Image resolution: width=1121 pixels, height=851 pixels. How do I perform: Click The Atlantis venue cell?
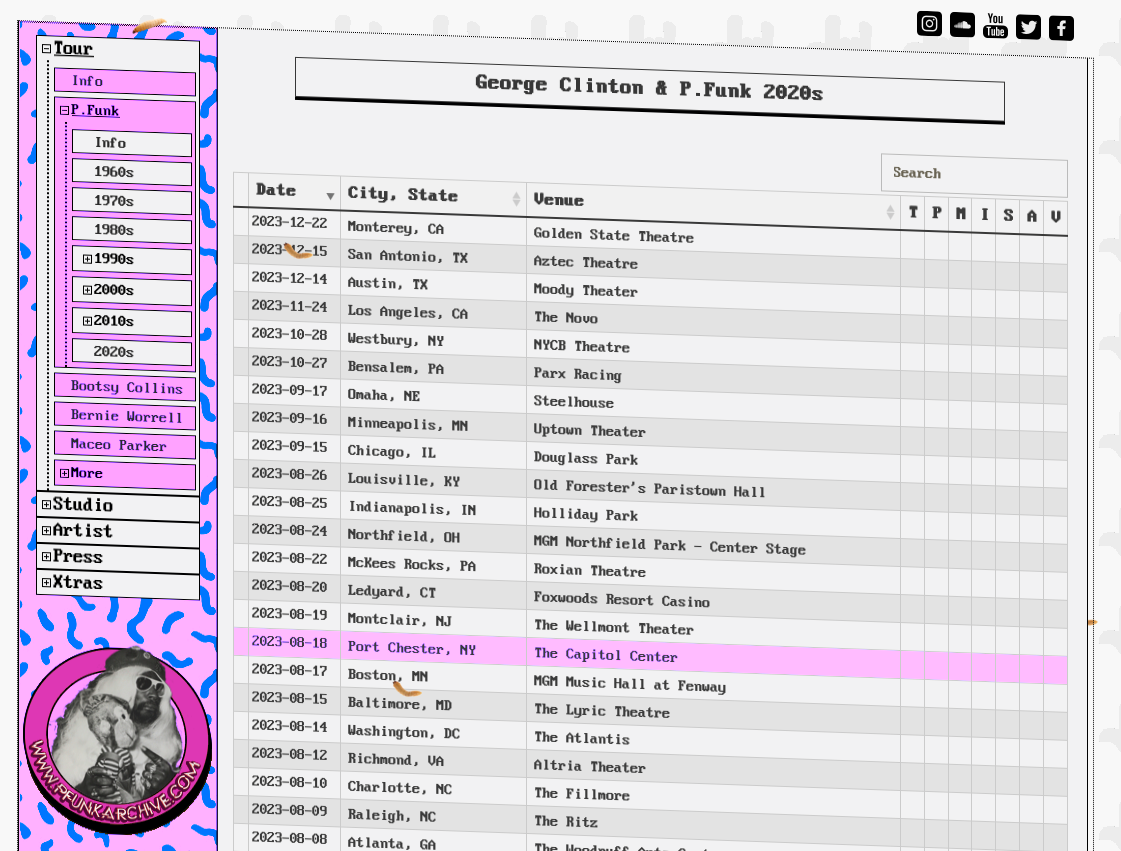pos(713,742)
